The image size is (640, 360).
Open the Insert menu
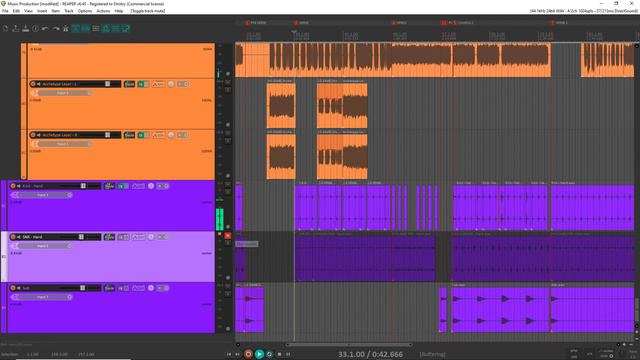42,11
